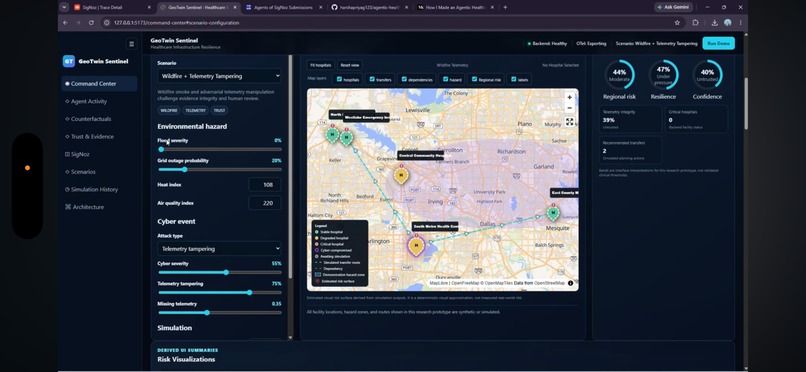Screen dimensions: 806x372
Task: Click the Run Demo button
Action: (x=718, y=44)
